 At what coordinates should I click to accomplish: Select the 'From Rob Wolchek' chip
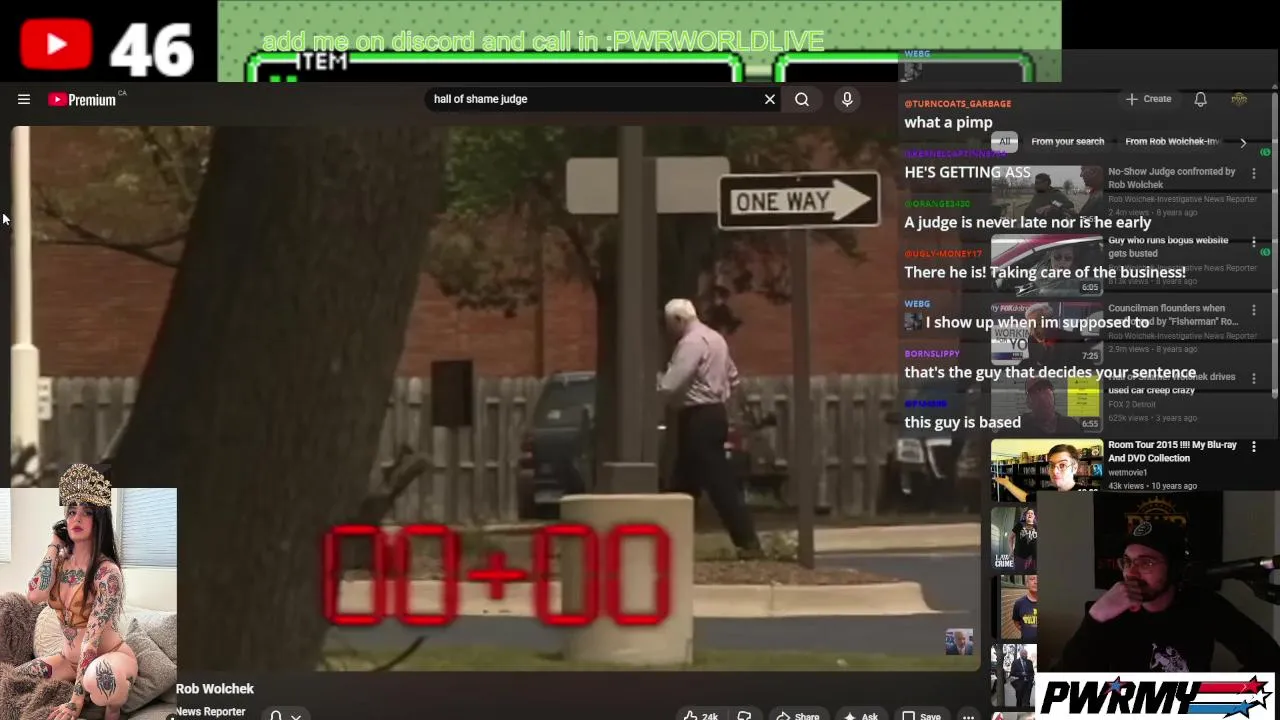[1172, 141]
